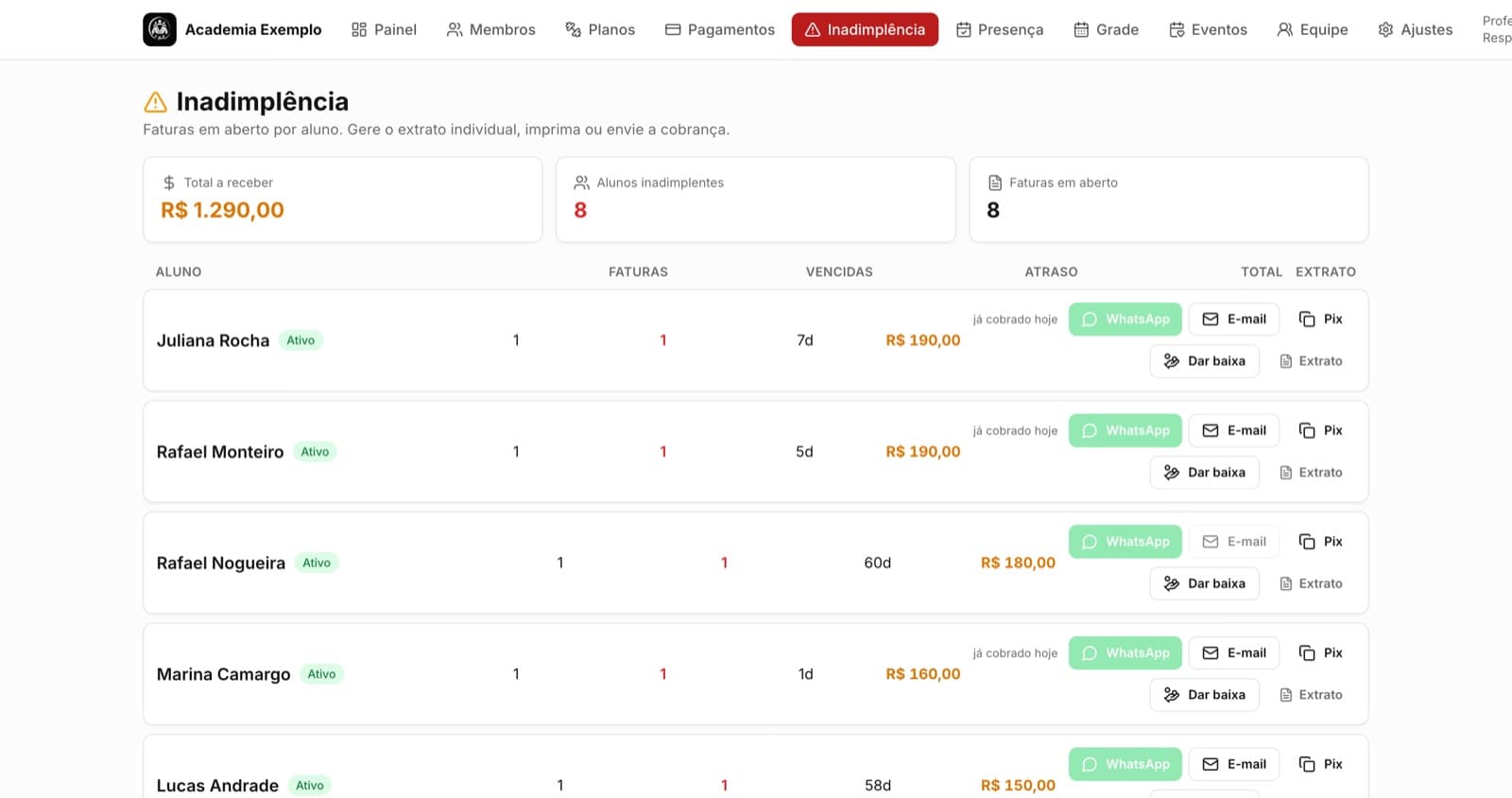Image resolution: width=1512 pixels, height=798 pixels.
Task: Open the Eventos page
Action: (1209, 29)
